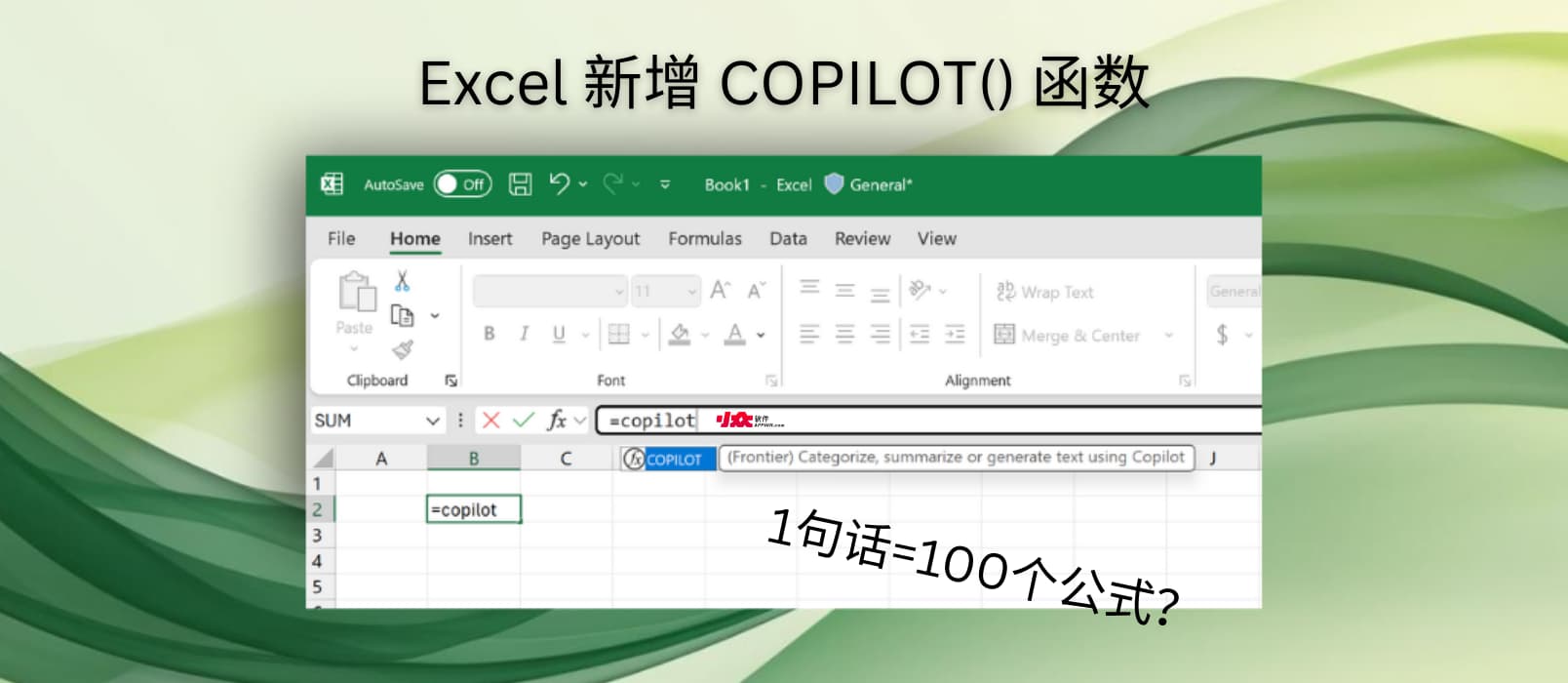
Task: Open the Name Box dropdown showing SUM
Action: point(433,421)
